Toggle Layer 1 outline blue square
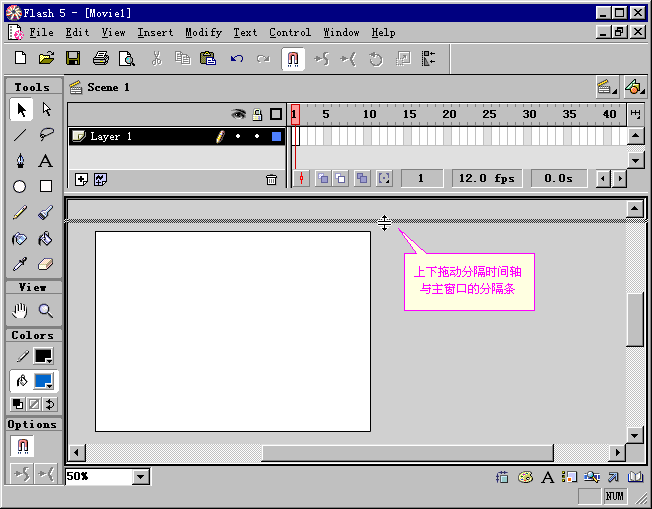The height and width of the screenshot is (509, 652). point(276,136)
